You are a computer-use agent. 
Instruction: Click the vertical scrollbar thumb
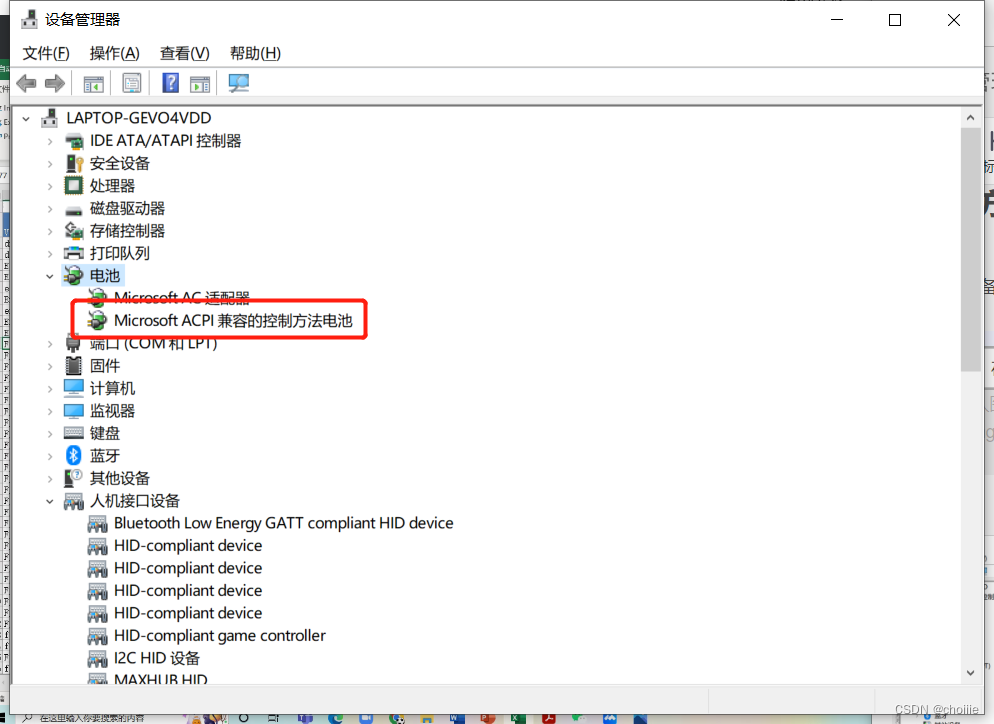pyautogui.click(x=971, y=249)
